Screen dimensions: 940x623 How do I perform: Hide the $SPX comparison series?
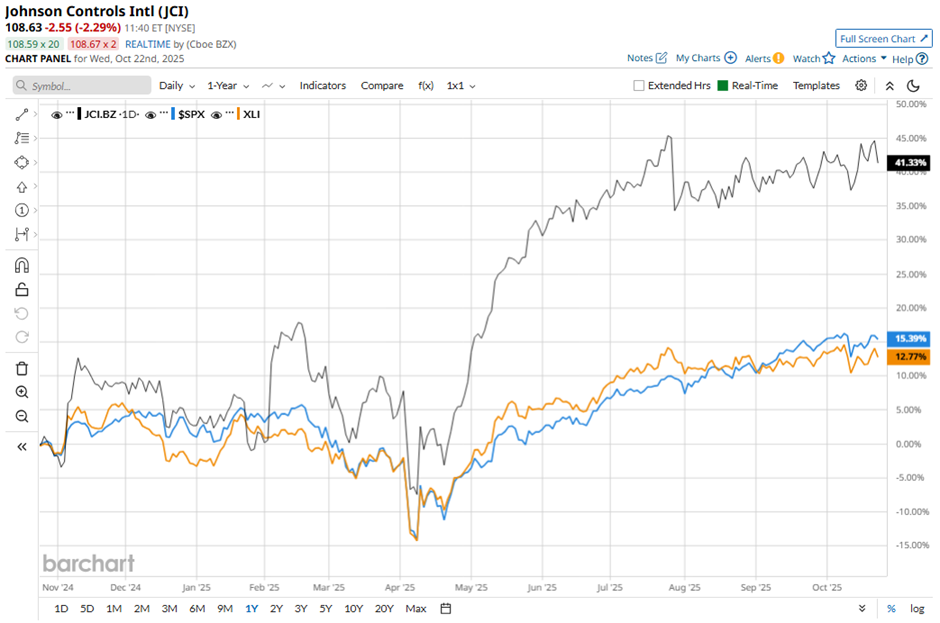pyautogui.click(x=150, y=115)
